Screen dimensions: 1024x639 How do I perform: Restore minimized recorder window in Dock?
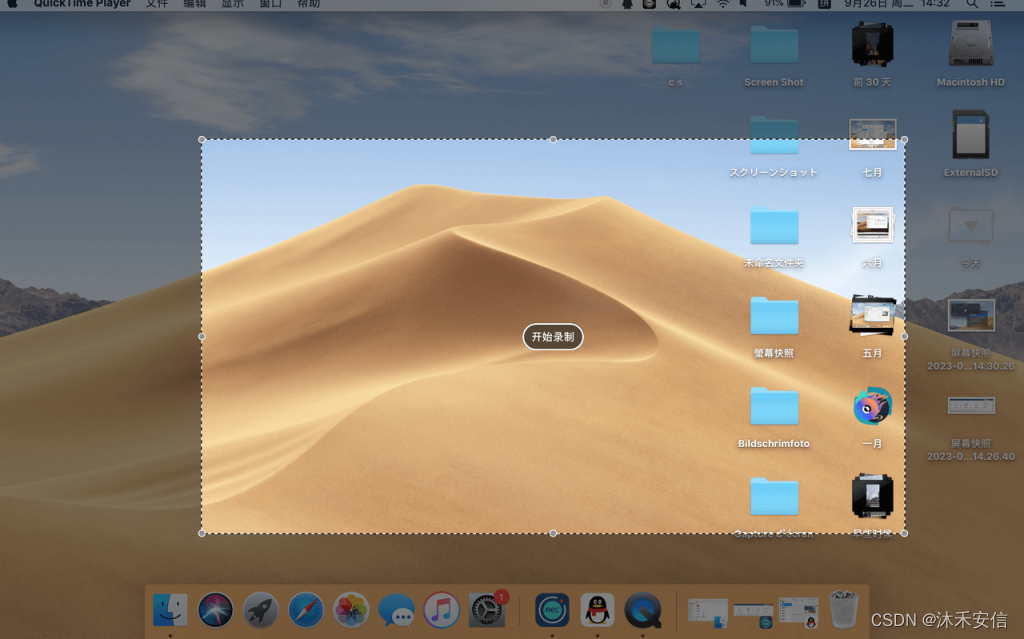tap(753, 614)
